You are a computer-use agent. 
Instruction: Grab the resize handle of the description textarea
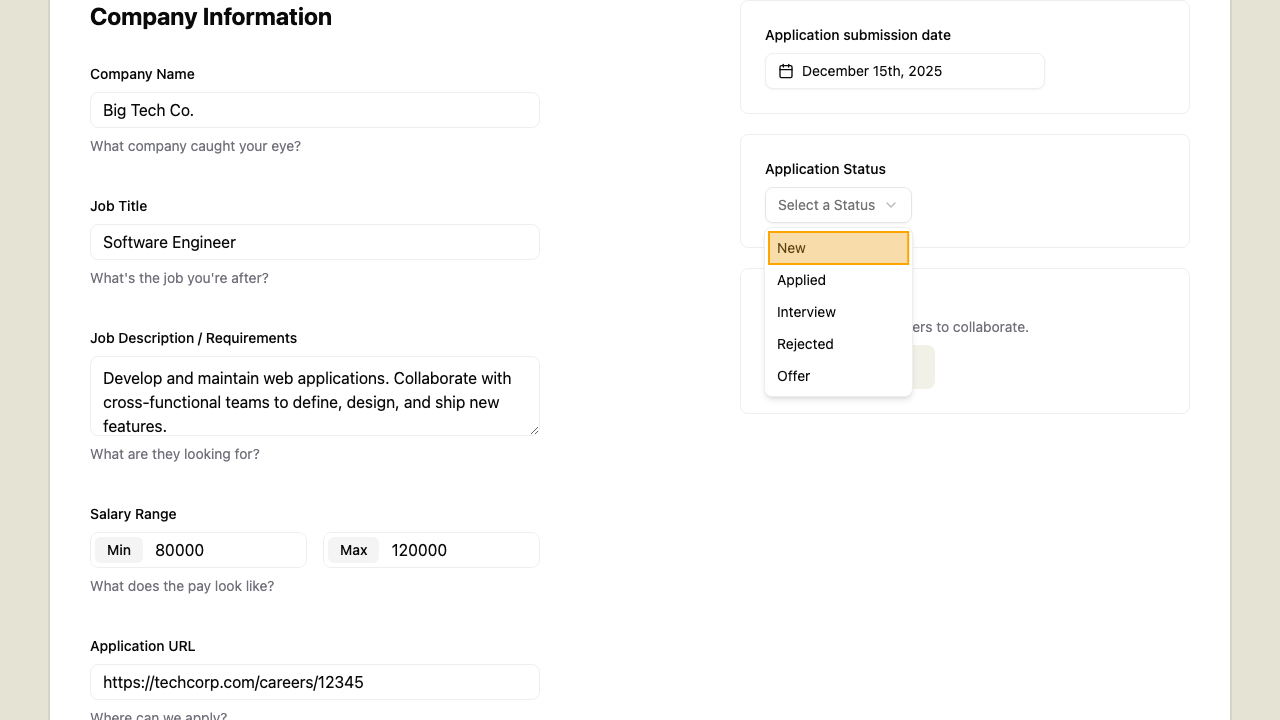pyautogui.click(x=534, y=430)
